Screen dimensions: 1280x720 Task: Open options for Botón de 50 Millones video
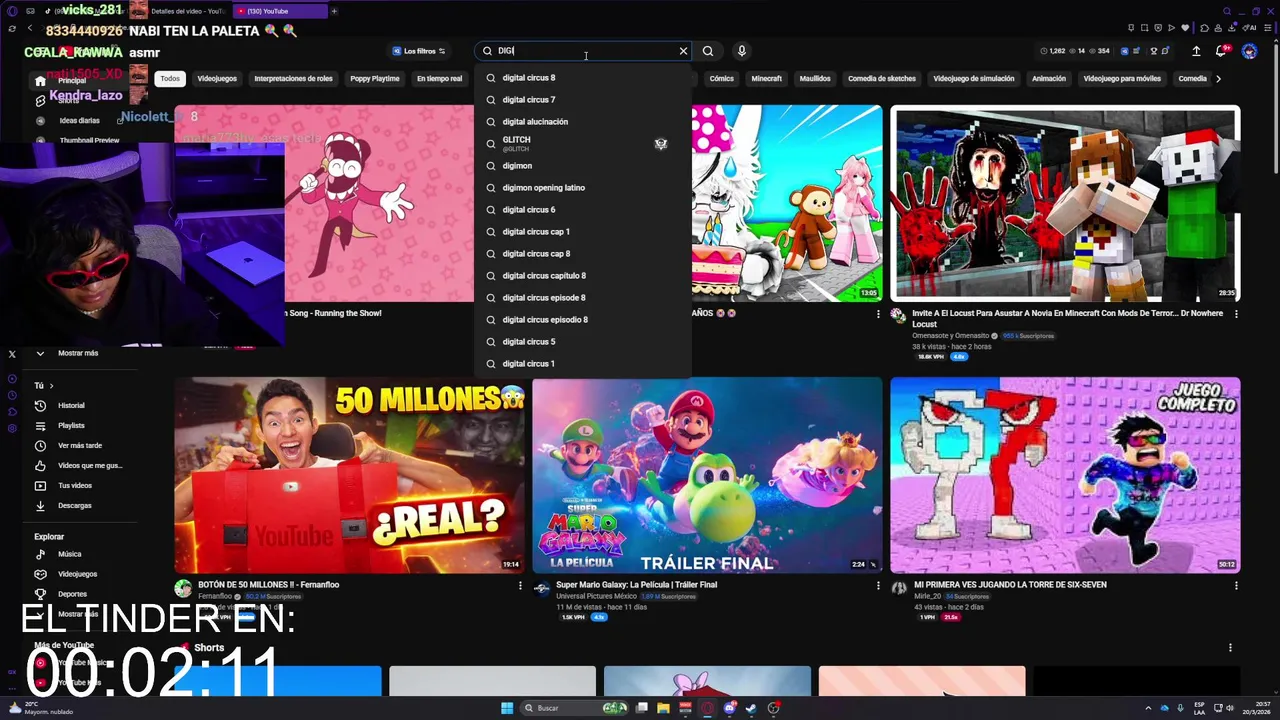520,586
